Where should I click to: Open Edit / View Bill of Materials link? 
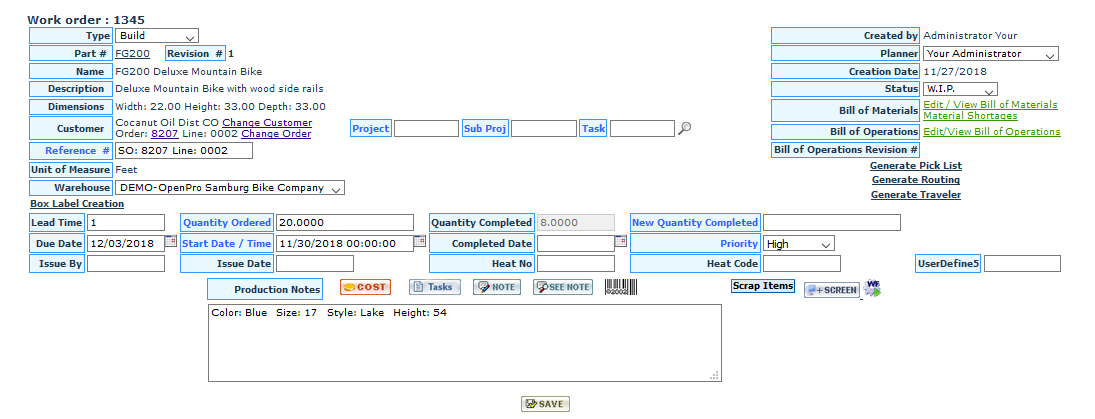pos(989,104)
